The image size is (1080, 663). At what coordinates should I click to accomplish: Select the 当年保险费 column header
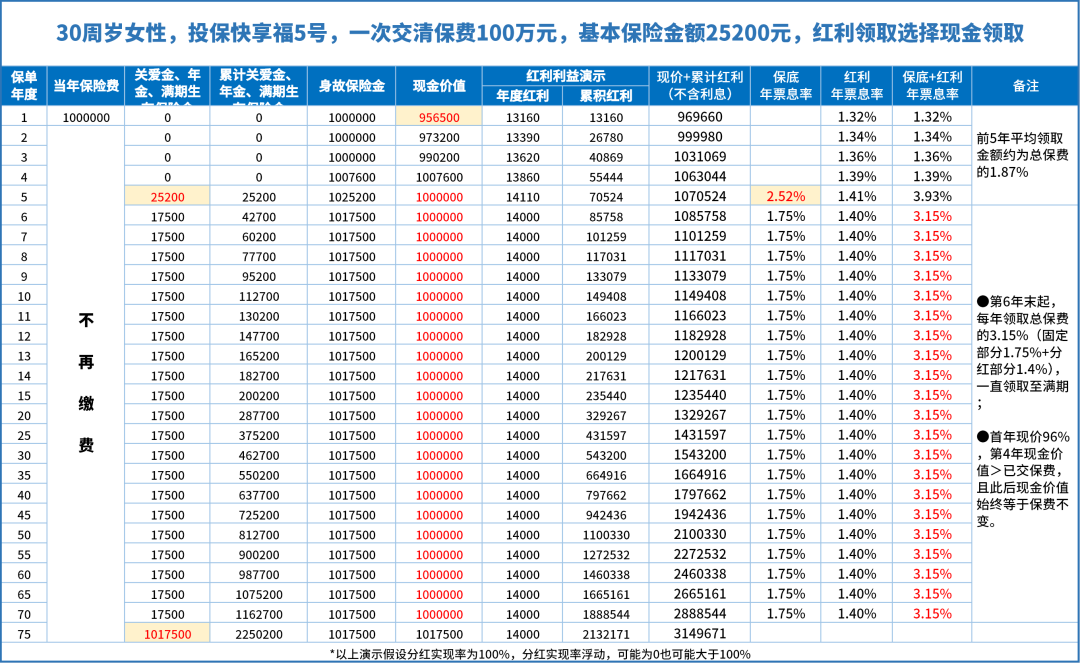coord(85,86)
